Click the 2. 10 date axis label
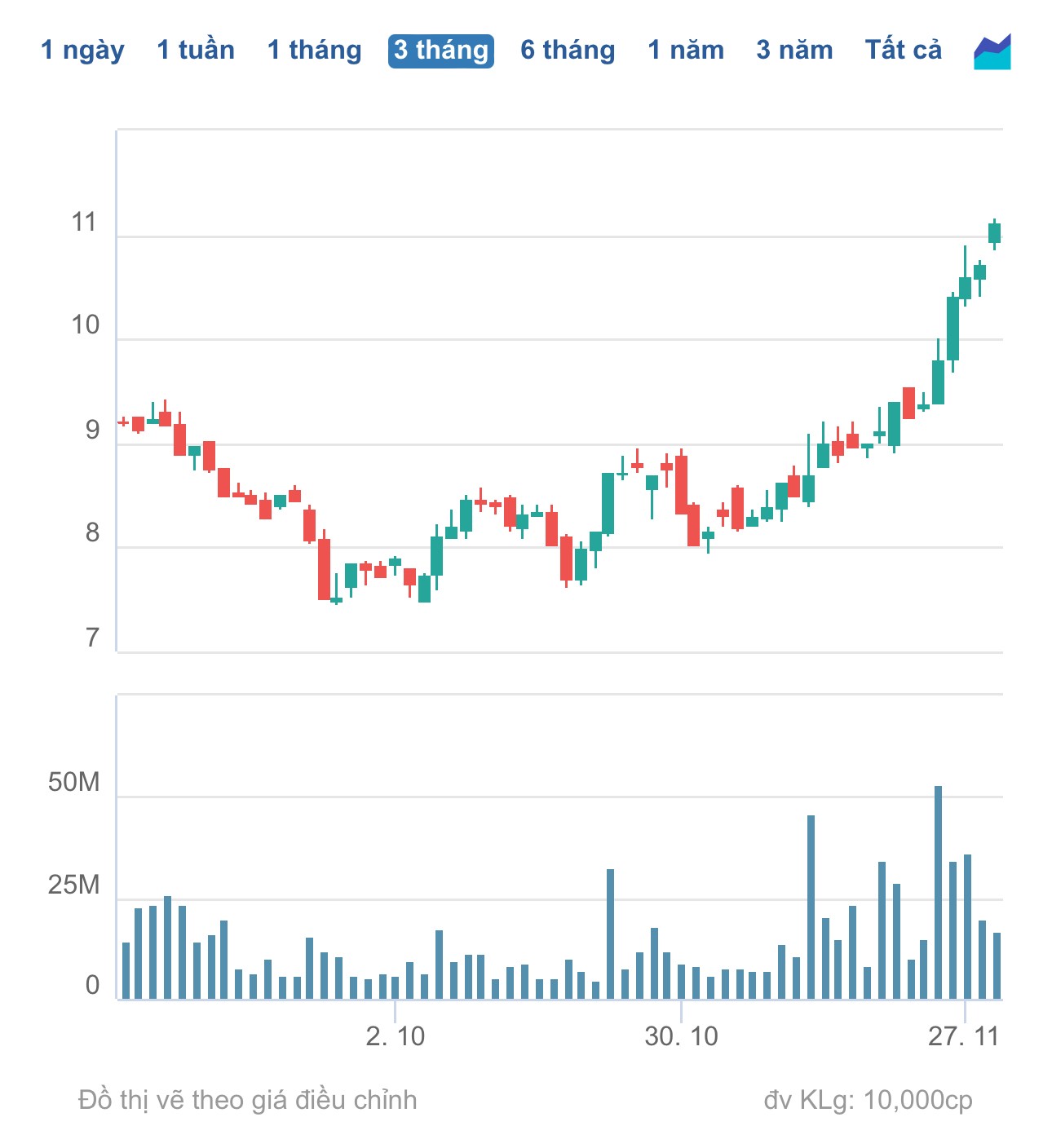The width and height of the screenshot is (1052, 1148). (396, 1036)
